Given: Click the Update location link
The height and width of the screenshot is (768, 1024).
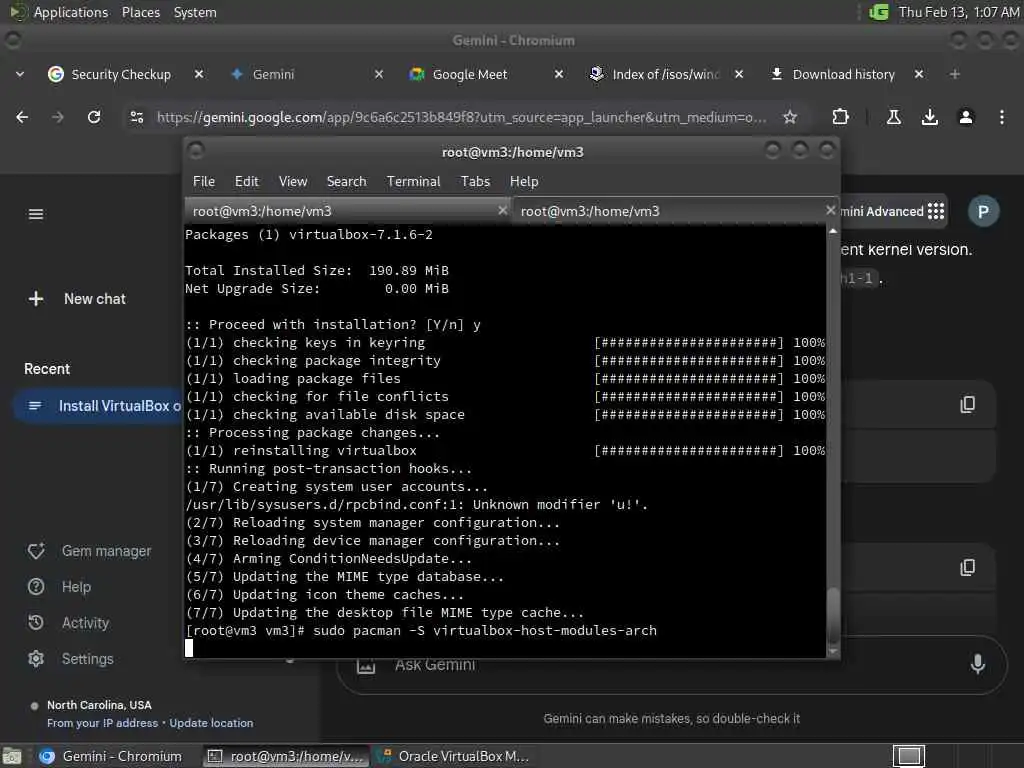Looking at the screenshot, I should [211, 723].
